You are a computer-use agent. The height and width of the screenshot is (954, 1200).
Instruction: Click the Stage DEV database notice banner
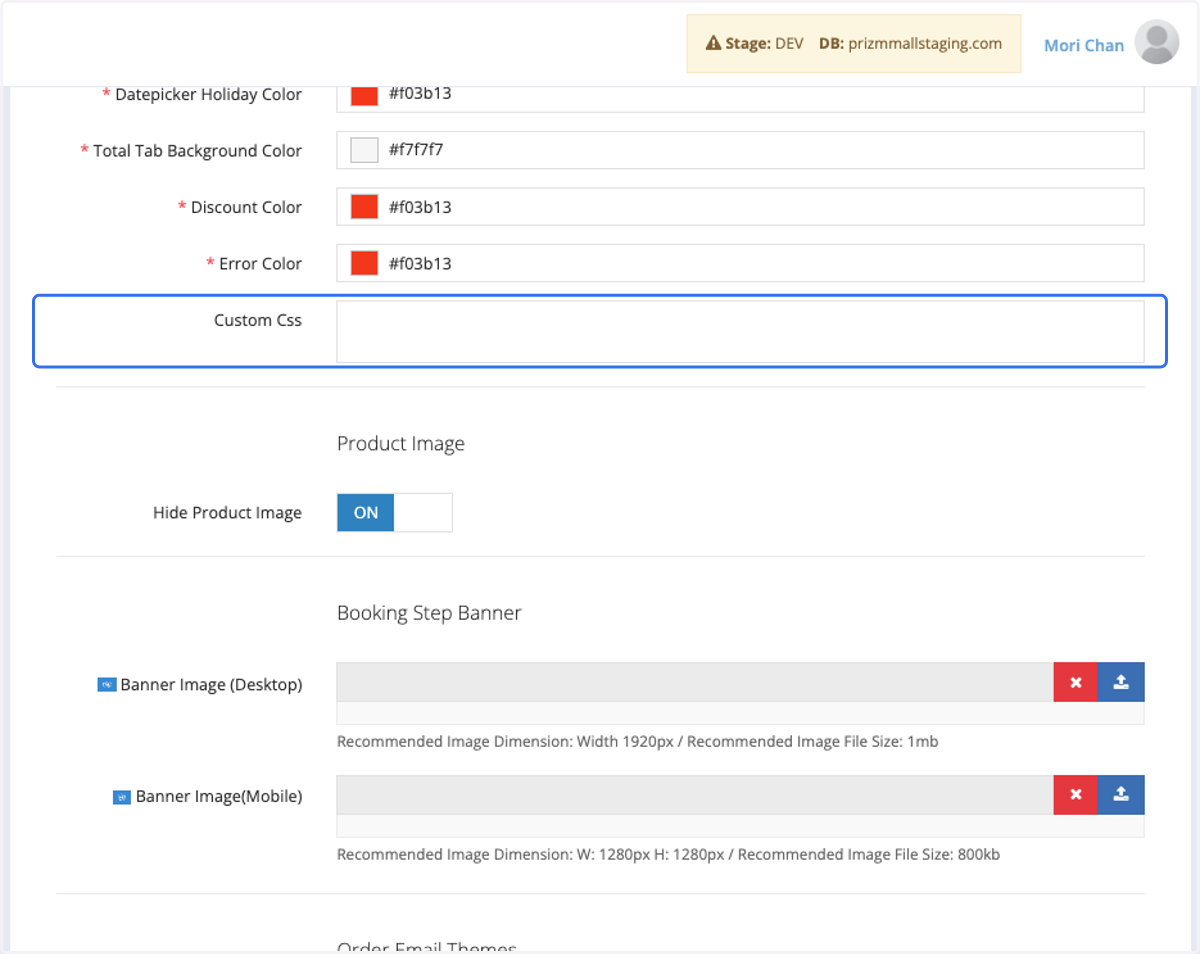pos(854,44)
